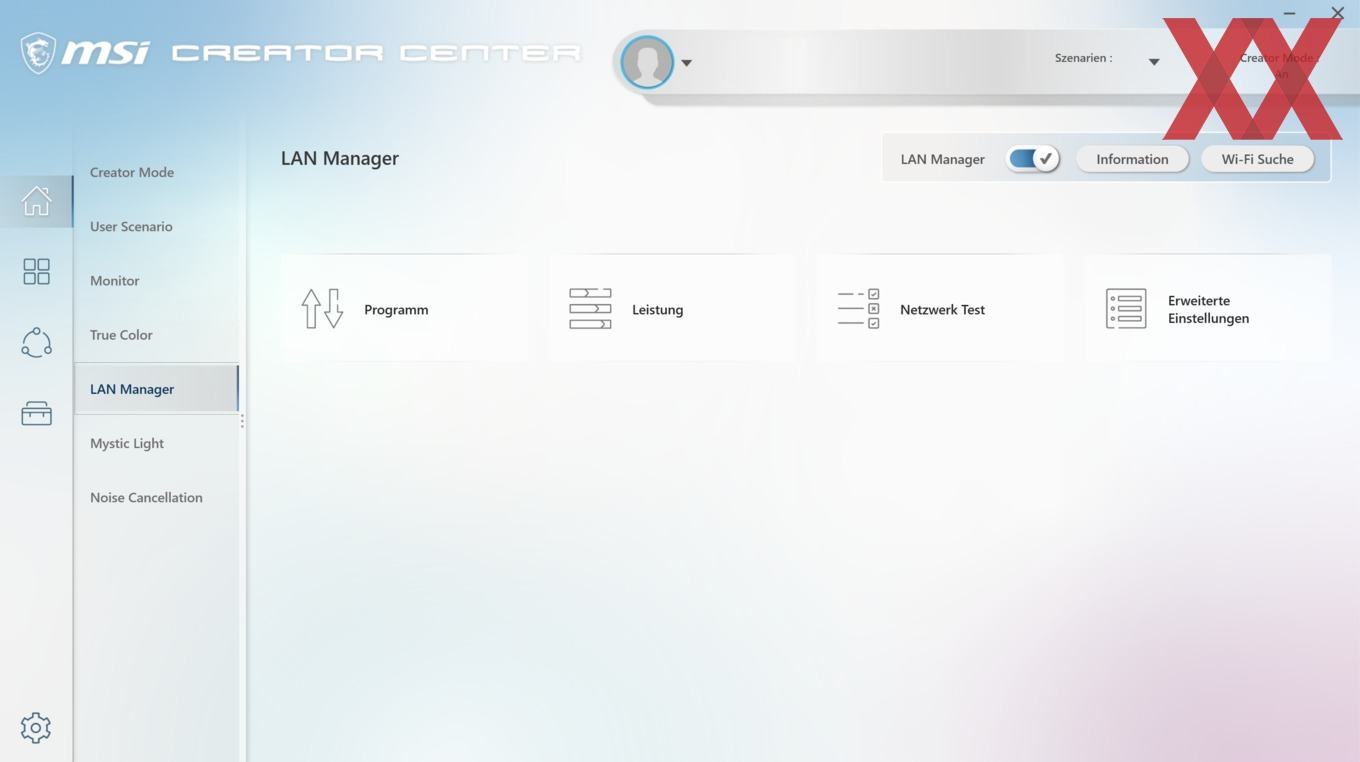The width and height of the screenshot is (1360, 762).
Task: Click the user profile avatar icon
Action: click(x=646, y=62)
